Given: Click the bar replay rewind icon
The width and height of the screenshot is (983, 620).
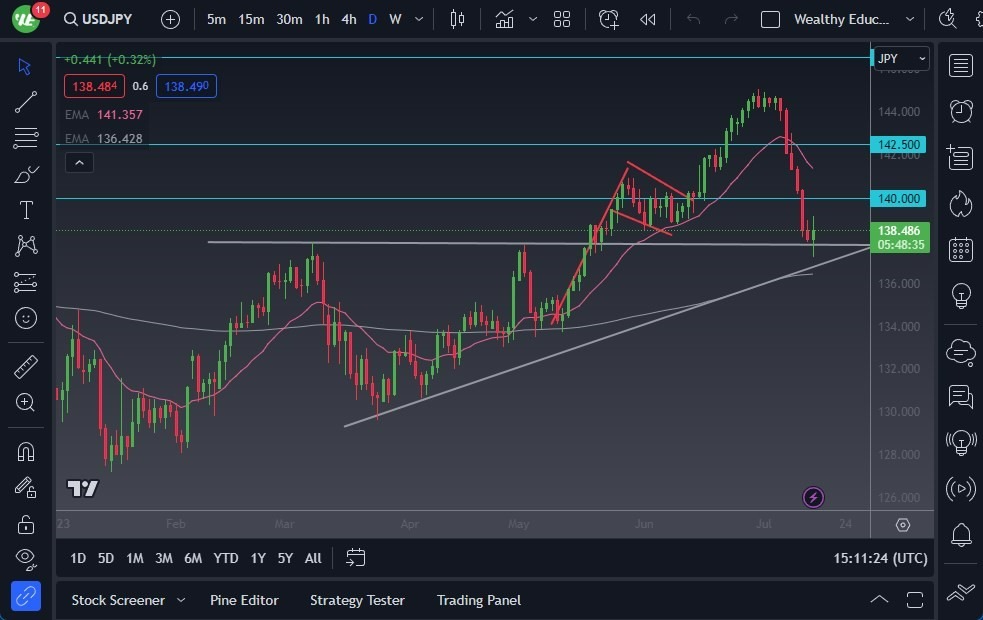Looking at the screenshot, I should 648,19.
